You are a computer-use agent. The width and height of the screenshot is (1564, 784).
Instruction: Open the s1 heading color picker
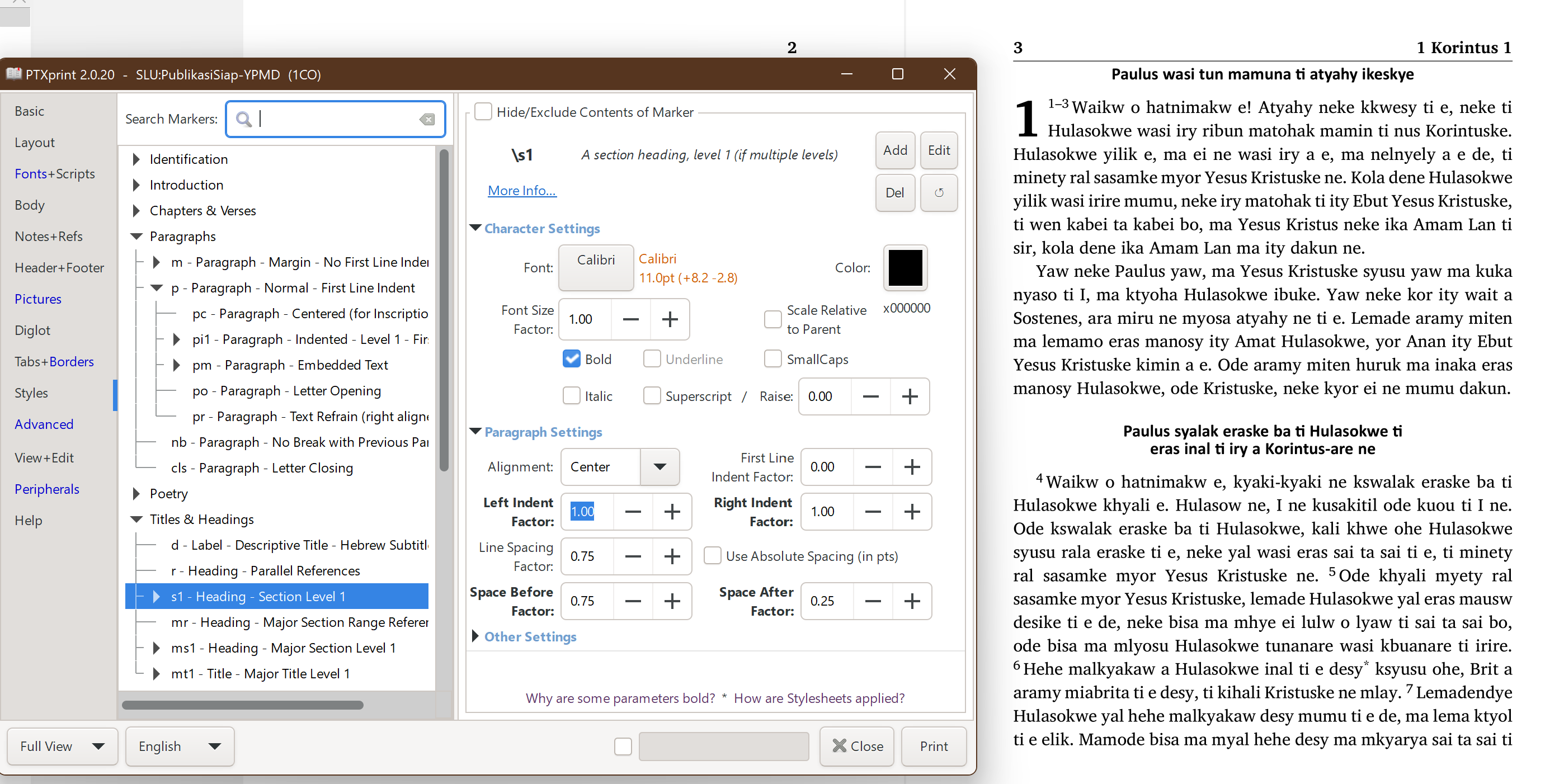tap(905, 268)
